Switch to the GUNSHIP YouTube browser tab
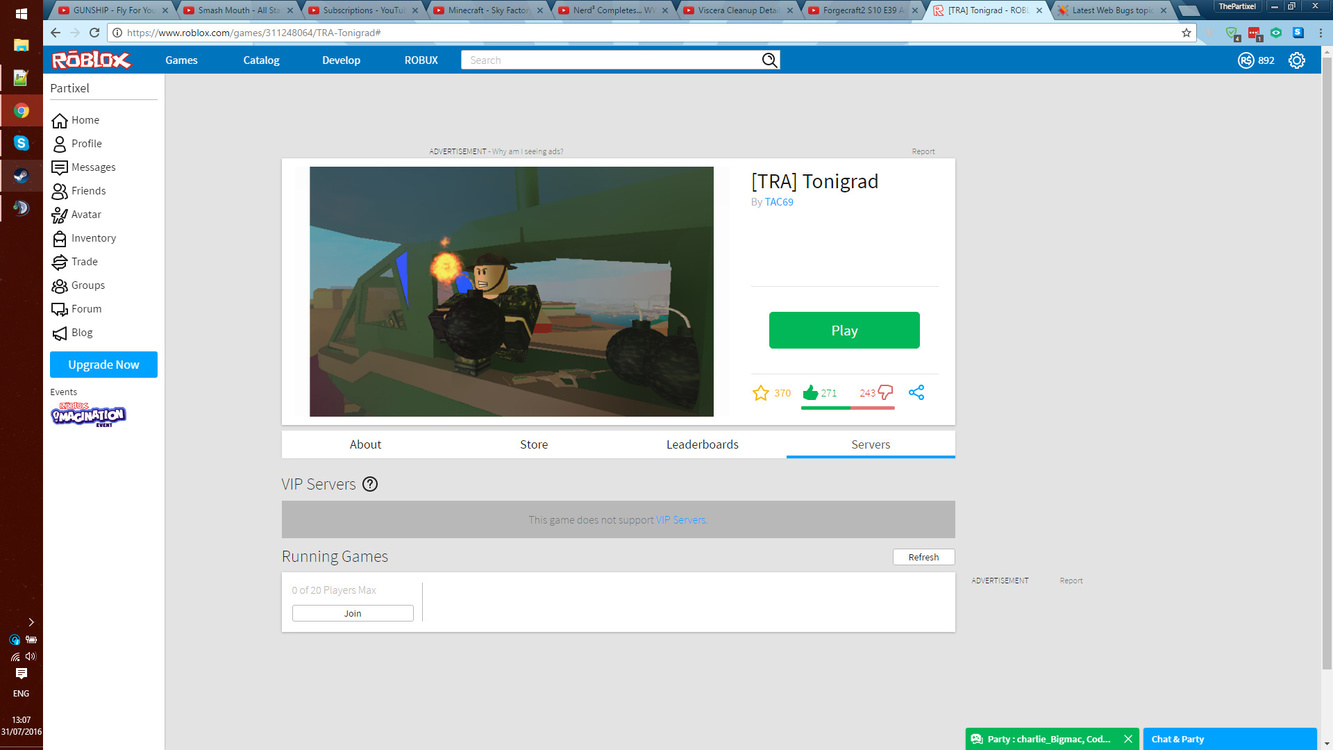This screenshot has height=750, width=1333. [x=110, y=10]
